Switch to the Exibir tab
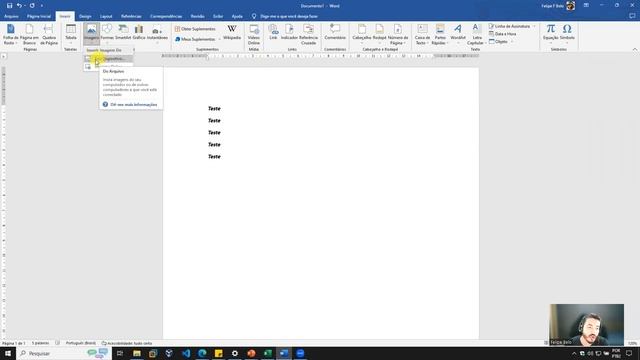 click(218, 16)
